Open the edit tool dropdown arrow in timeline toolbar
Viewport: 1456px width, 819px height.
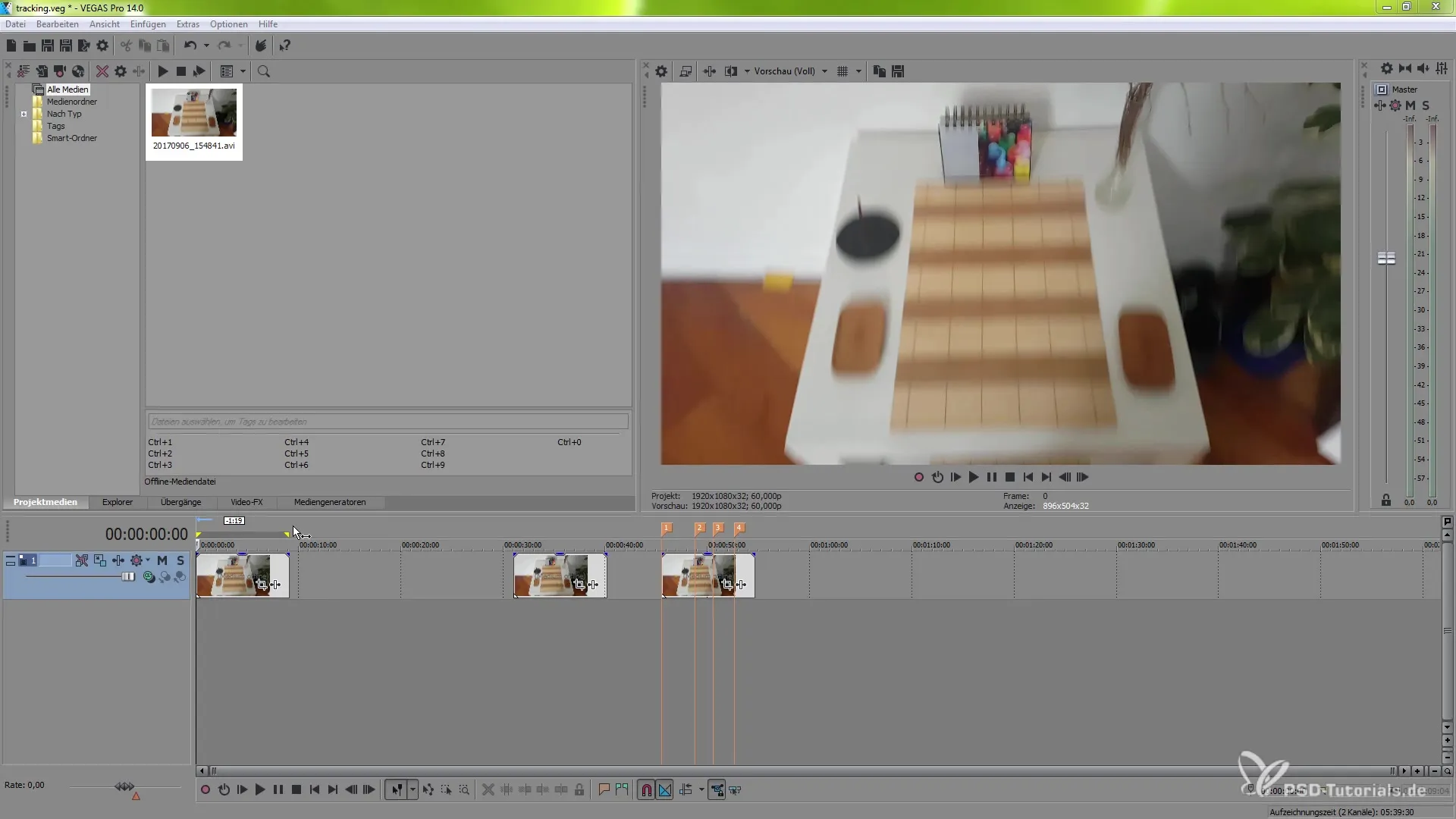(413, 790)
